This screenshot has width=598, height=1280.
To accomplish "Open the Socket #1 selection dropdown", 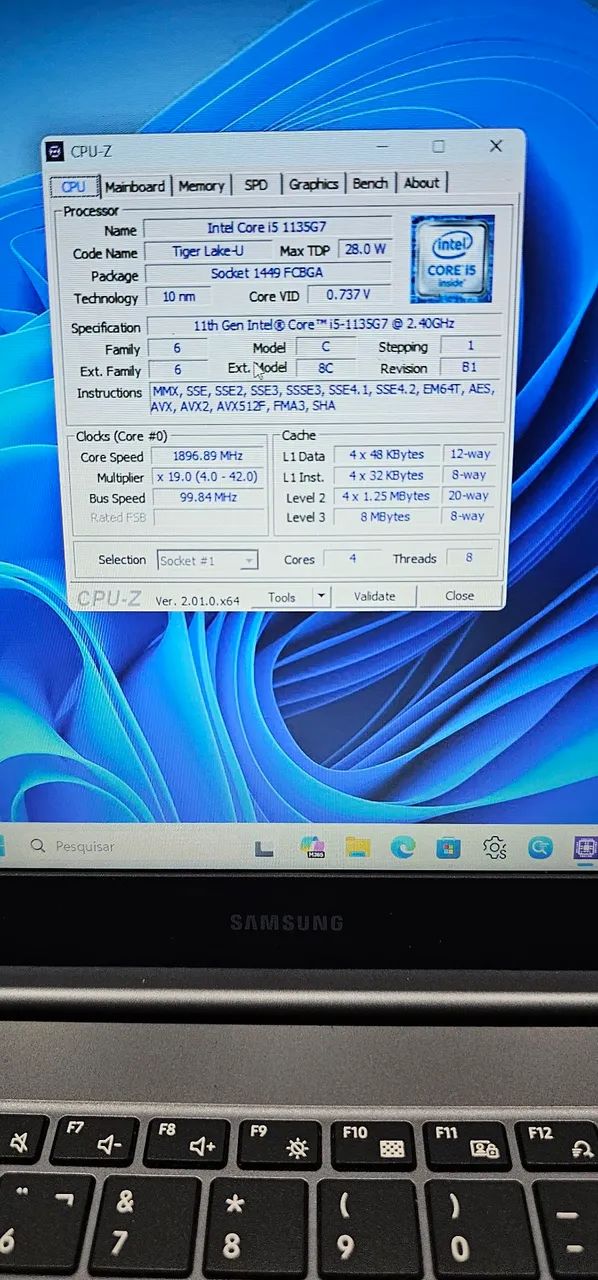I will [x=207, y=561].
